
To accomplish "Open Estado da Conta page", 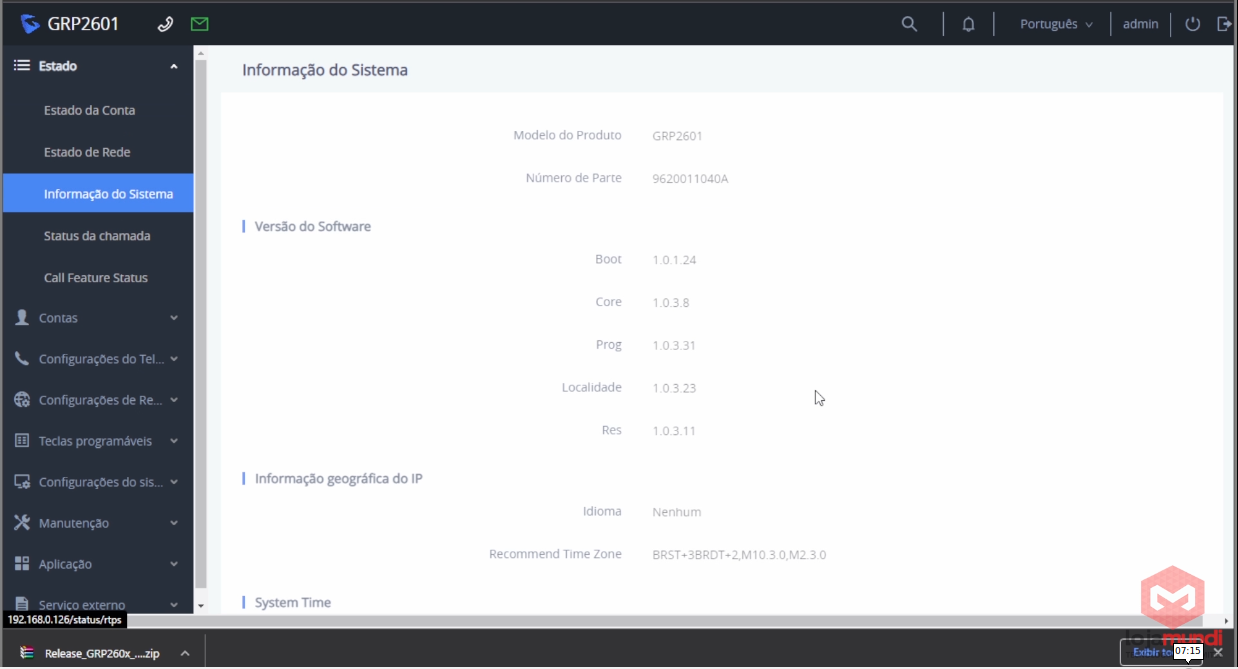I will click(89, 110).
